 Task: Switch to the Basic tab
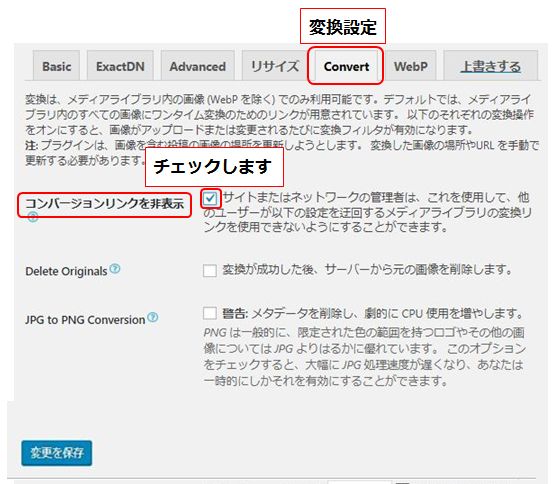(56, 66)
